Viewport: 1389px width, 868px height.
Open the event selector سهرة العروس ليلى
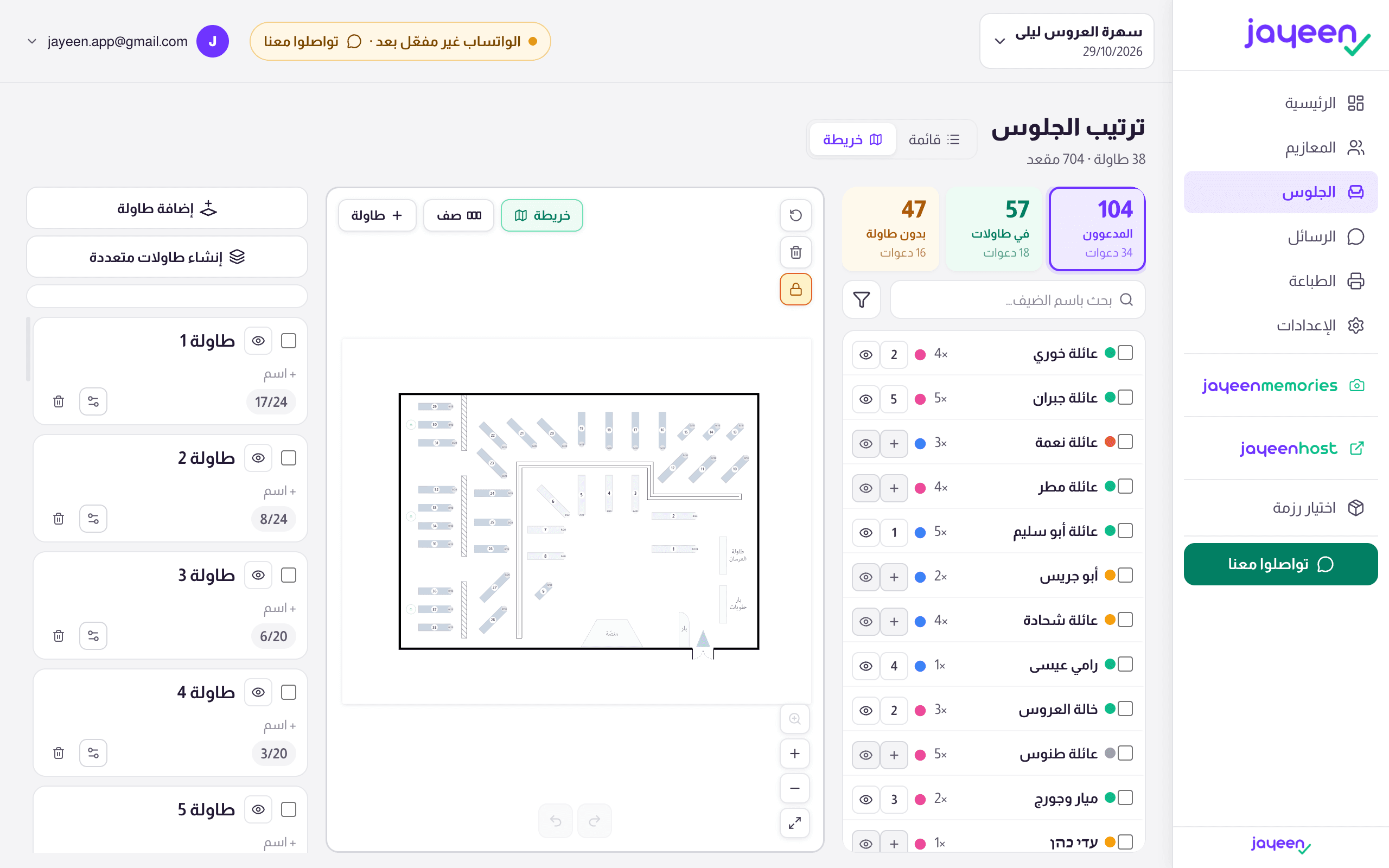pyautogui.click(x=1066, y=41)
